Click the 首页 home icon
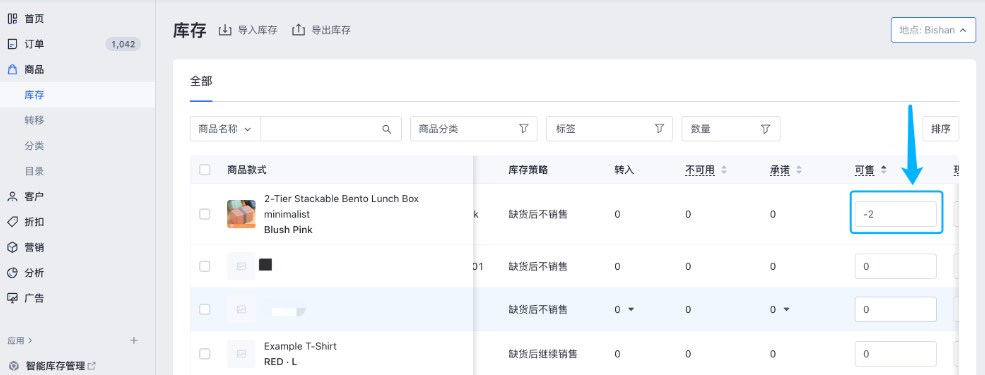 click(x=12, y=19)
